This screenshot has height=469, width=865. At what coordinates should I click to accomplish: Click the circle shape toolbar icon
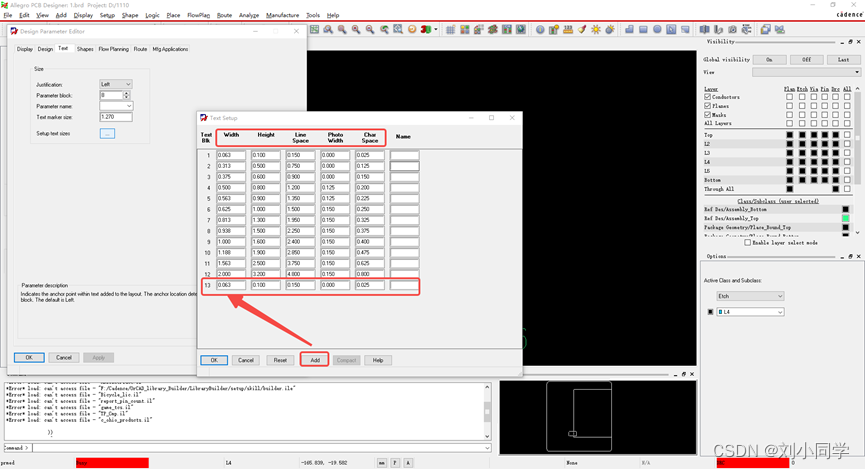pos(658,29)
